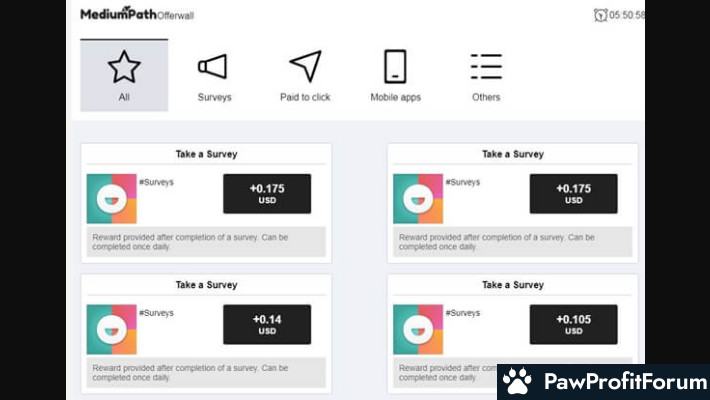Click the #Surveys tag on top-left card
Screen dimensions: 710x400
click(x=156, y=182)
